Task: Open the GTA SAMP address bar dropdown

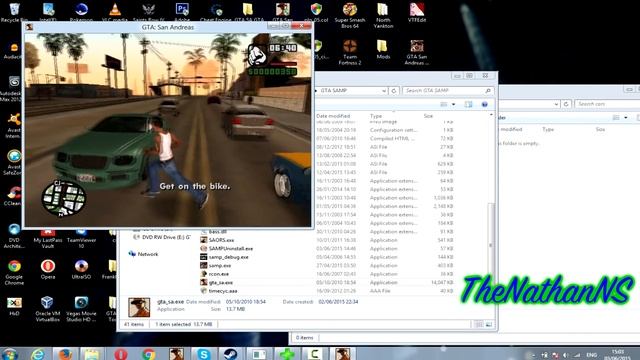Action: (384, 91)
